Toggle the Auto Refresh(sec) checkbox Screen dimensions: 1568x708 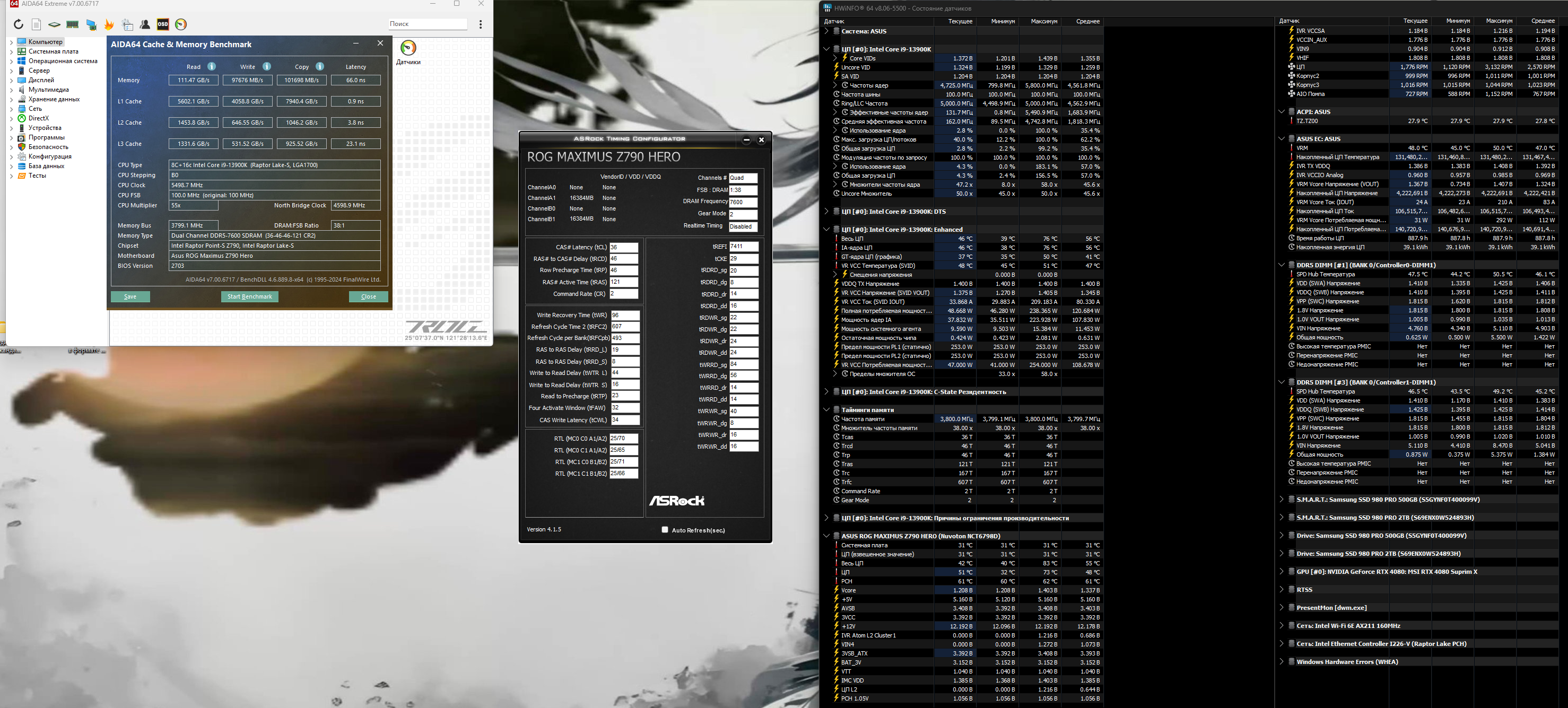point(665,530)
